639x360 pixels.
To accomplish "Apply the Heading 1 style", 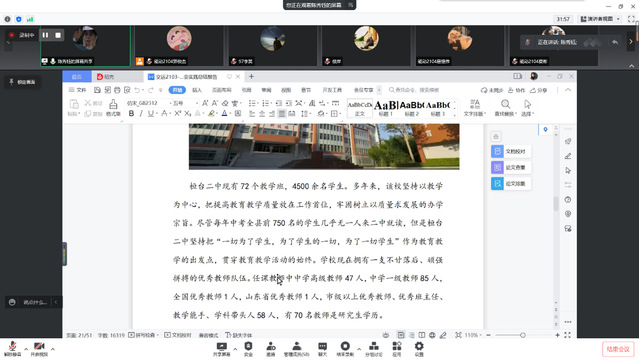I will 386,108.
